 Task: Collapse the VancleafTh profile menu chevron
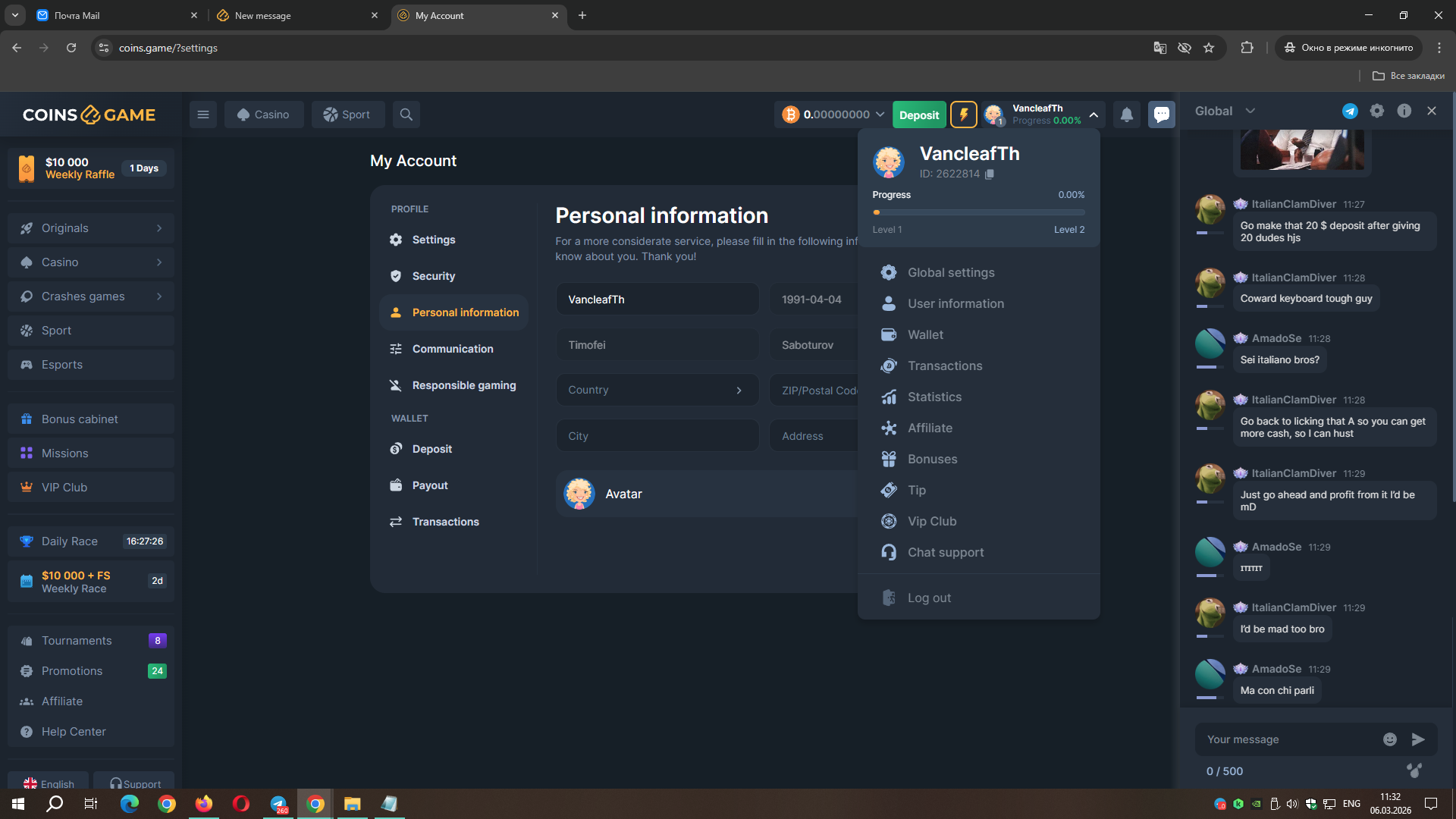coord(1094,115)
